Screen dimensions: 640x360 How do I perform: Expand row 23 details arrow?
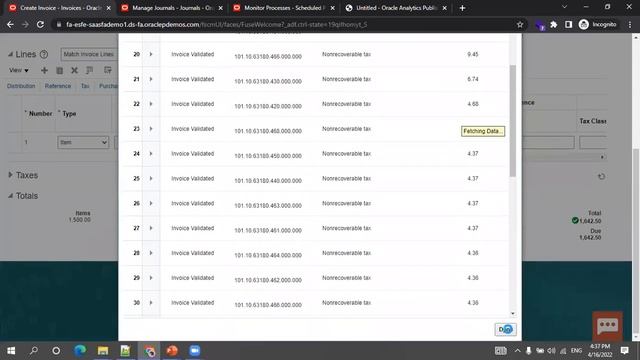pos(151,129)
